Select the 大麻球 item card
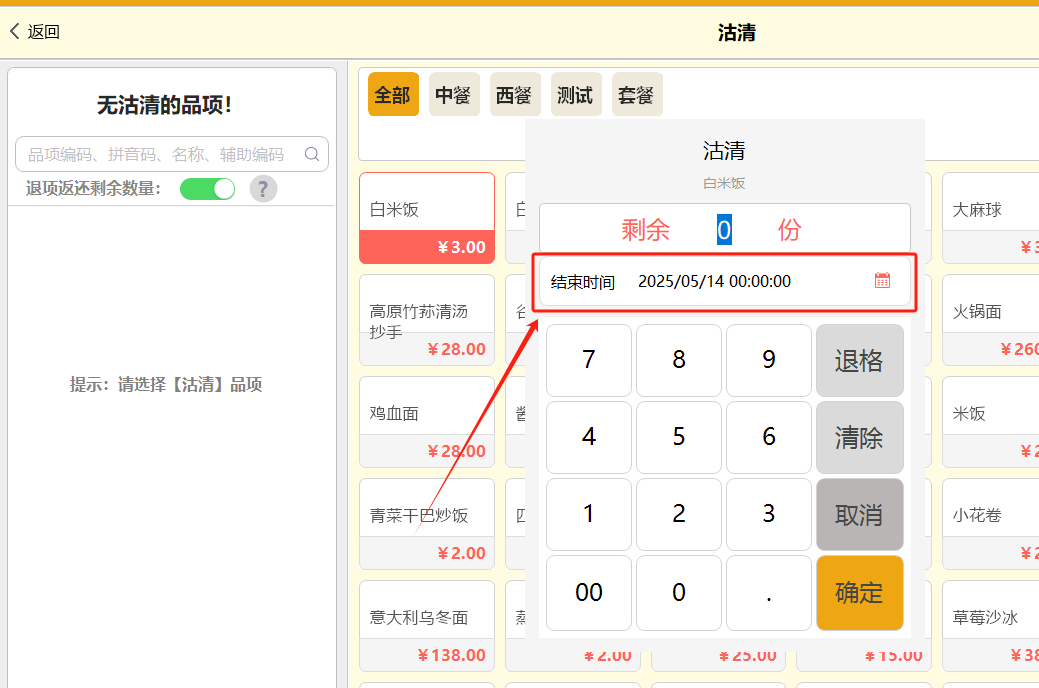This screenshot has height=688, width=1039. click(991, 218)
